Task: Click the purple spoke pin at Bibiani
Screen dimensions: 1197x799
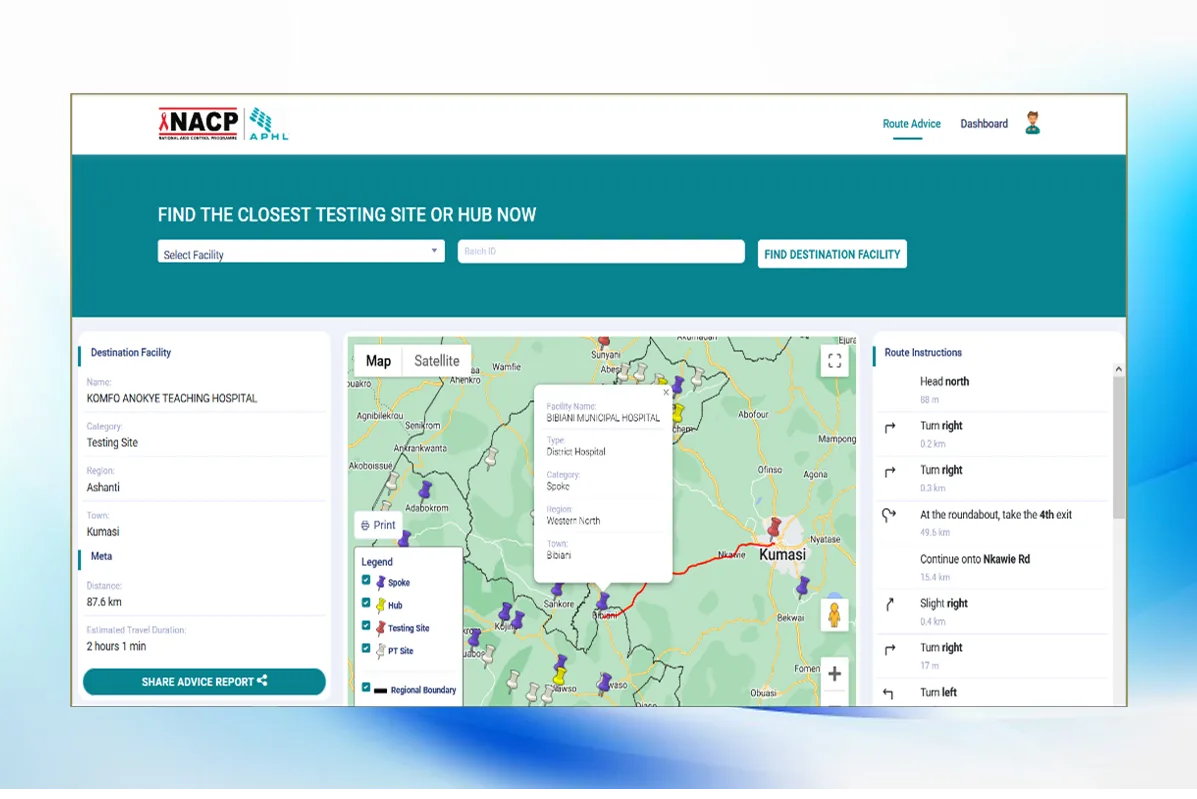Action: pos(602,601)
